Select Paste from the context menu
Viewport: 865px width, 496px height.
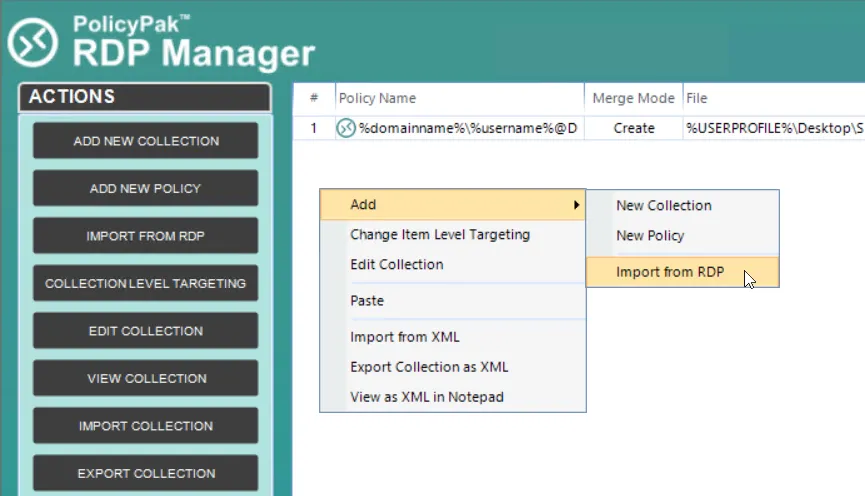tap(452, 301)
